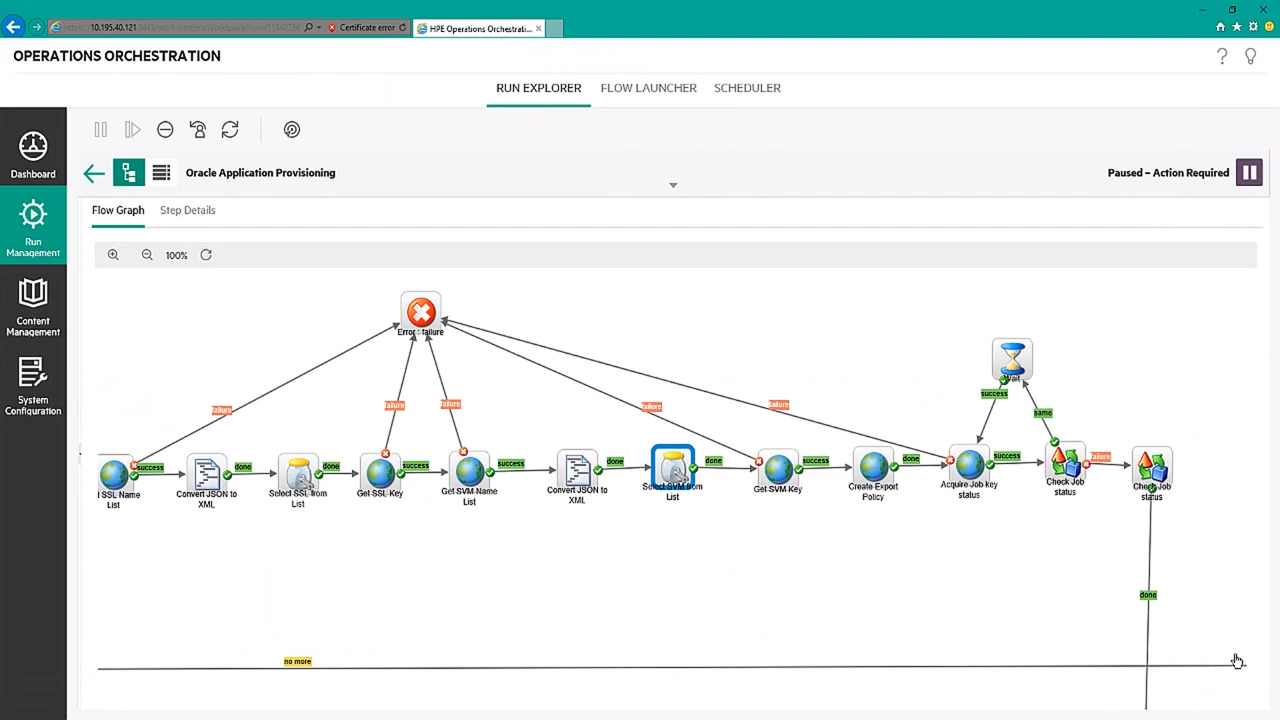The width and height of the screenshot is (1280, 720).
Task: Reset the flow graph zoom level
Action: coord(206,255)
